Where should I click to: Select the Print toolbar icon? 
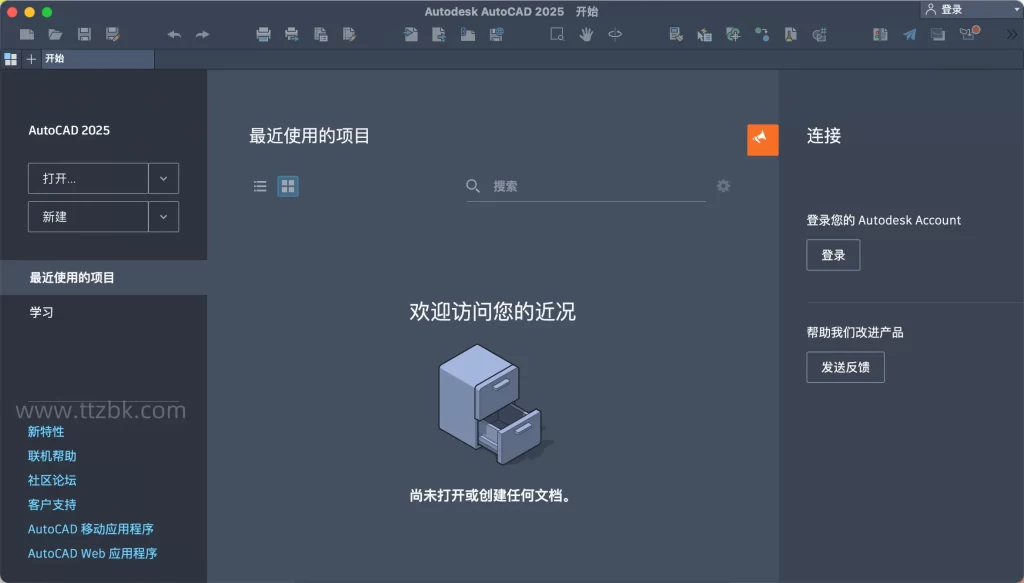[x=262, y=34]
